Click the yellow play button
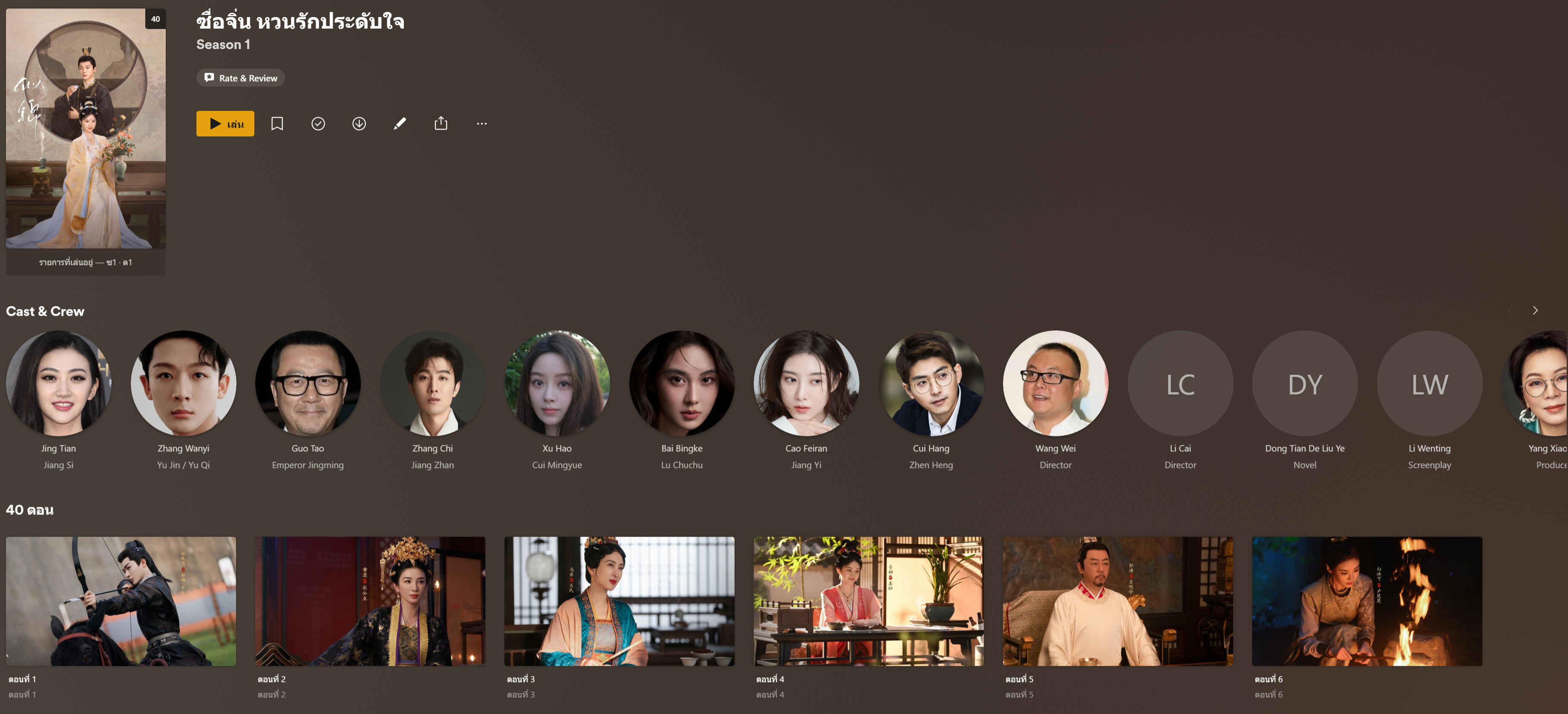The width and height of the screenshot is (1568, 714). pyautogui.click(x=225, y=124)
